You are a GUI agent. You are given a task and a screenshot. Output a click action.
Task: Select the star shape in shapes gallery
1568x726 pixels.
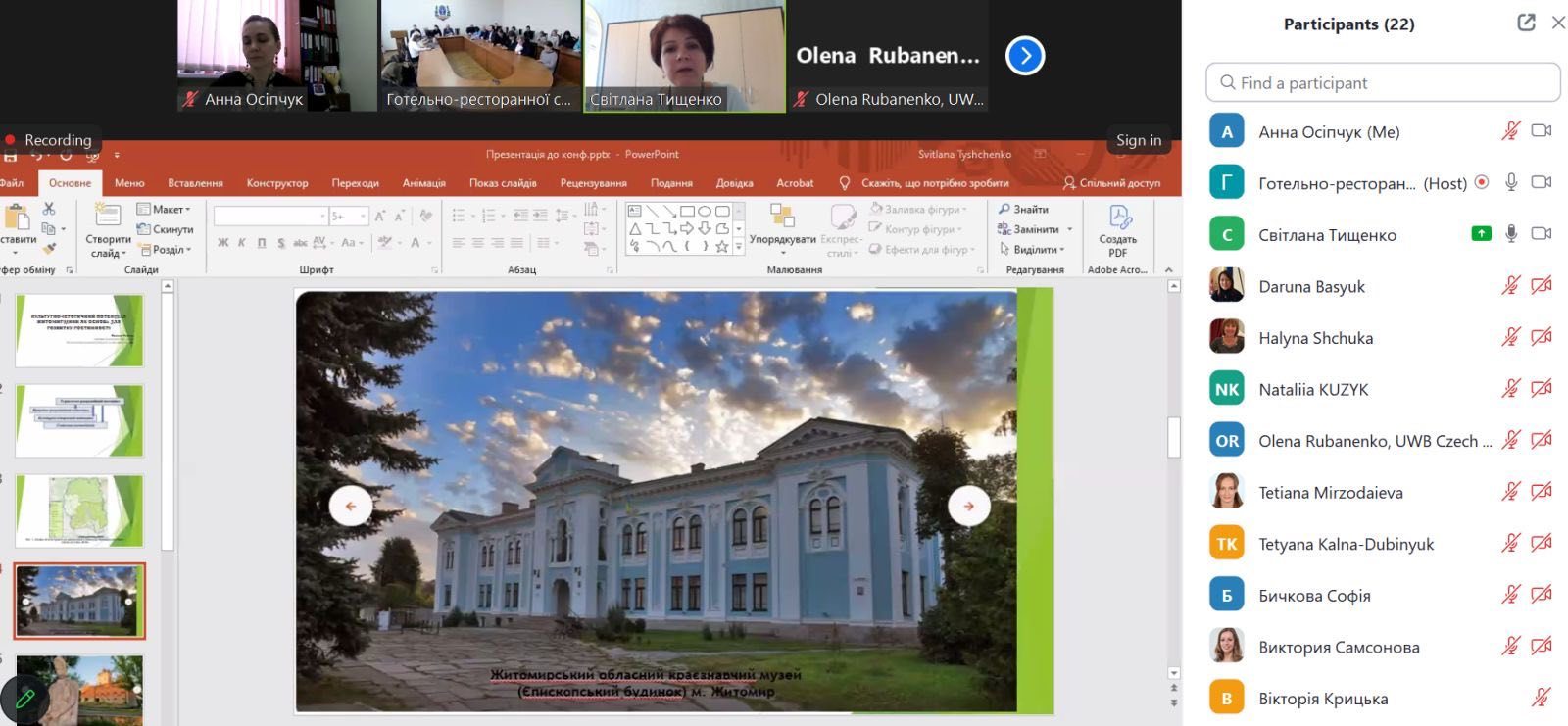coord(722,246)
